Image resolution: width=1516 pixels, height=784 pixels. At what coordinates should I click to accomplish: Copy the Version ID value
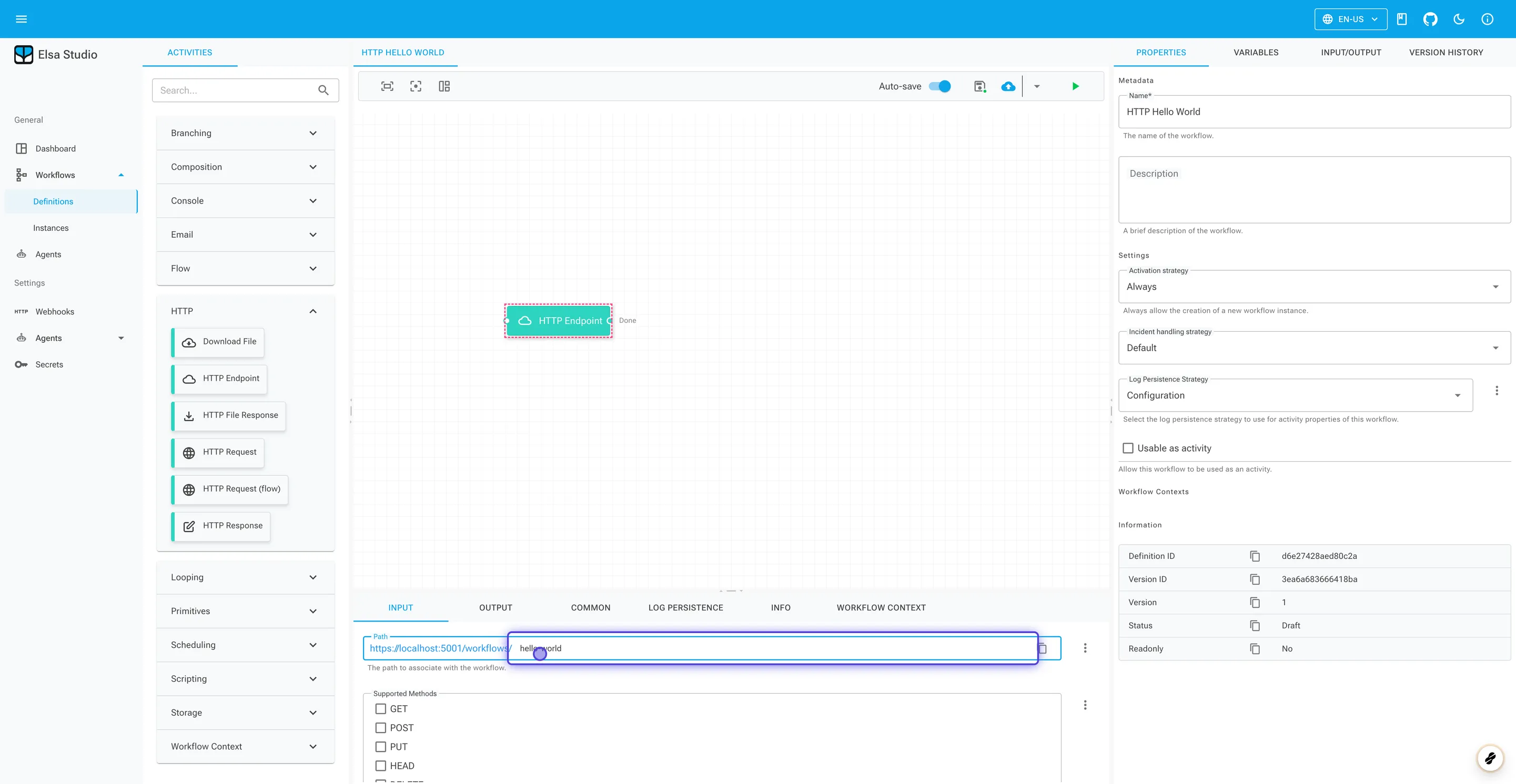pyautogui.click(x=1255, y=579)
